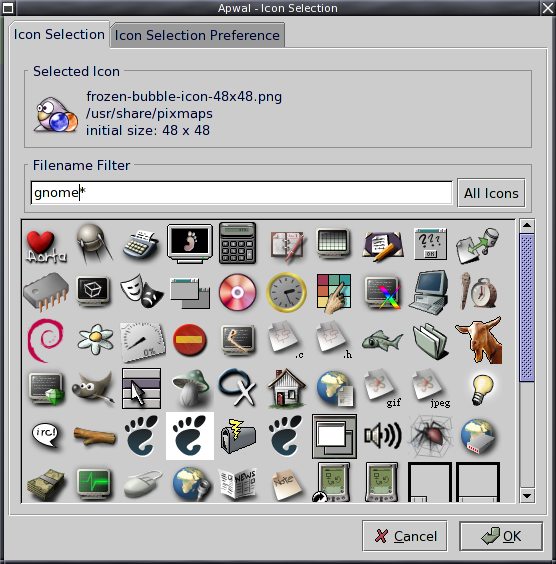Screen dimensions: 556x564
Task: Click the All Icons button
Action: 491,193
